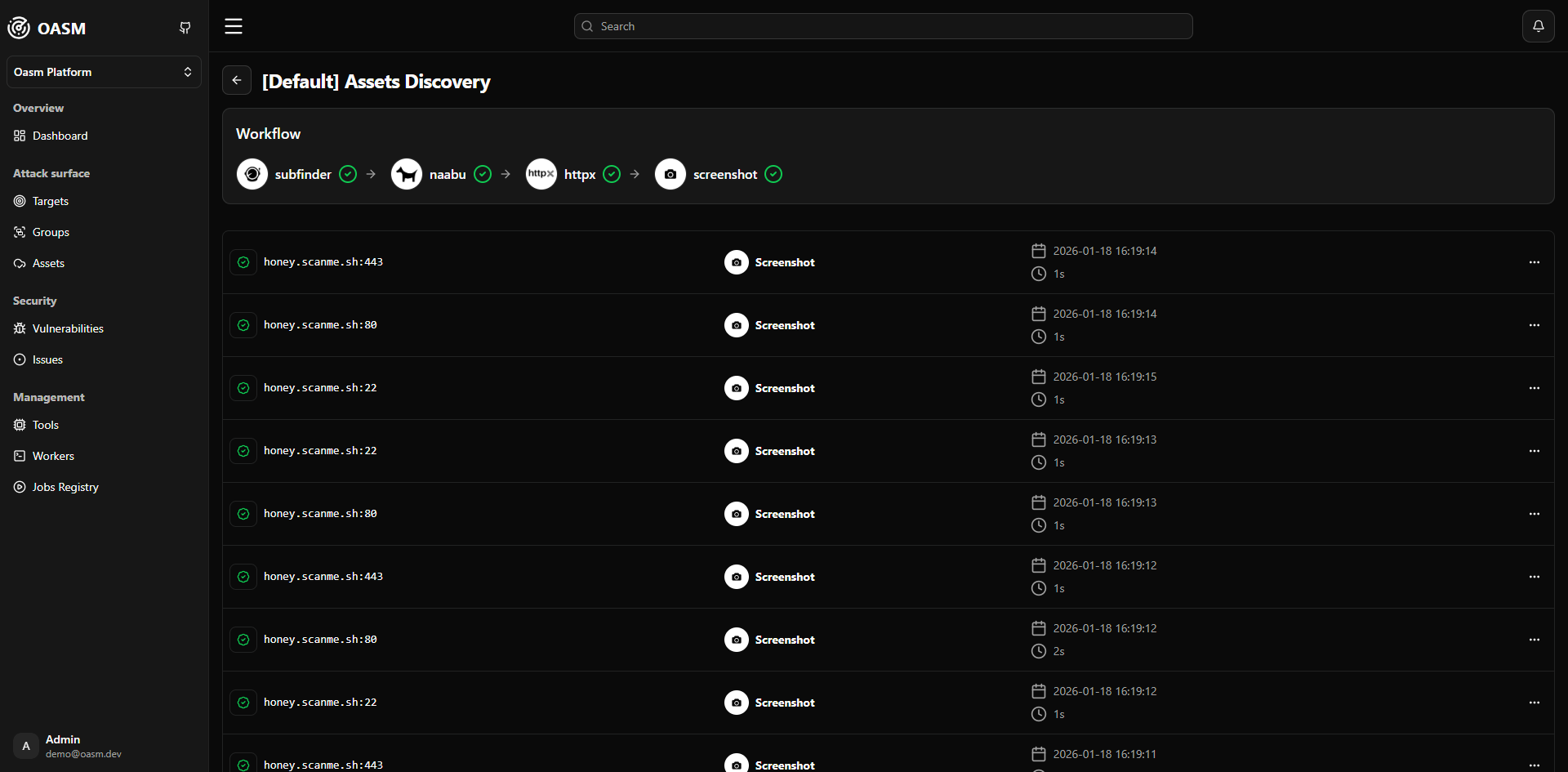Viewport: 1568px width, 772px height.
Task: Click the naabu step label
Action: (x=448, y=174)
